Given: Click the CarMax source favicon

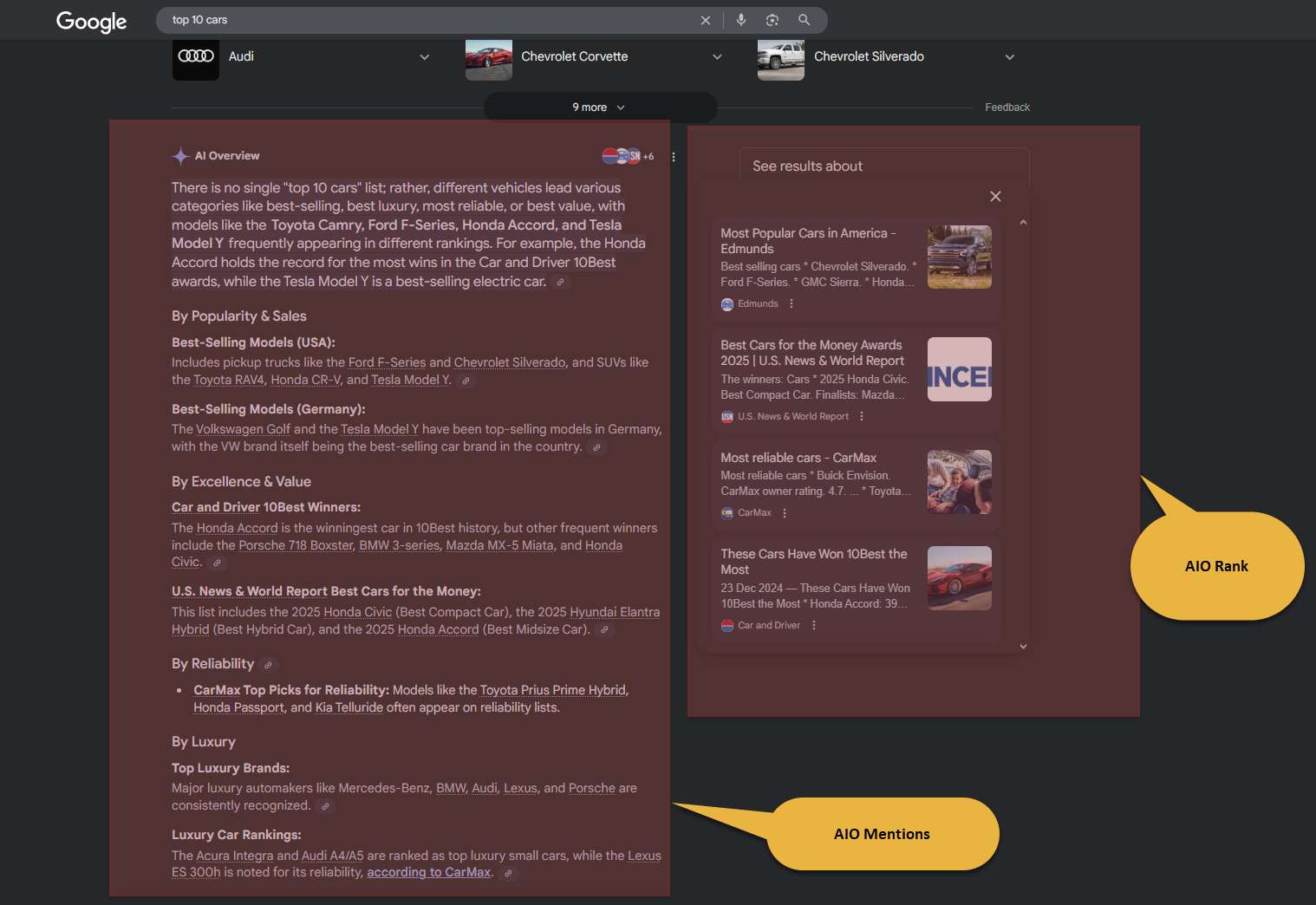Looking at the screenshot, I should (x=727, y=513).
